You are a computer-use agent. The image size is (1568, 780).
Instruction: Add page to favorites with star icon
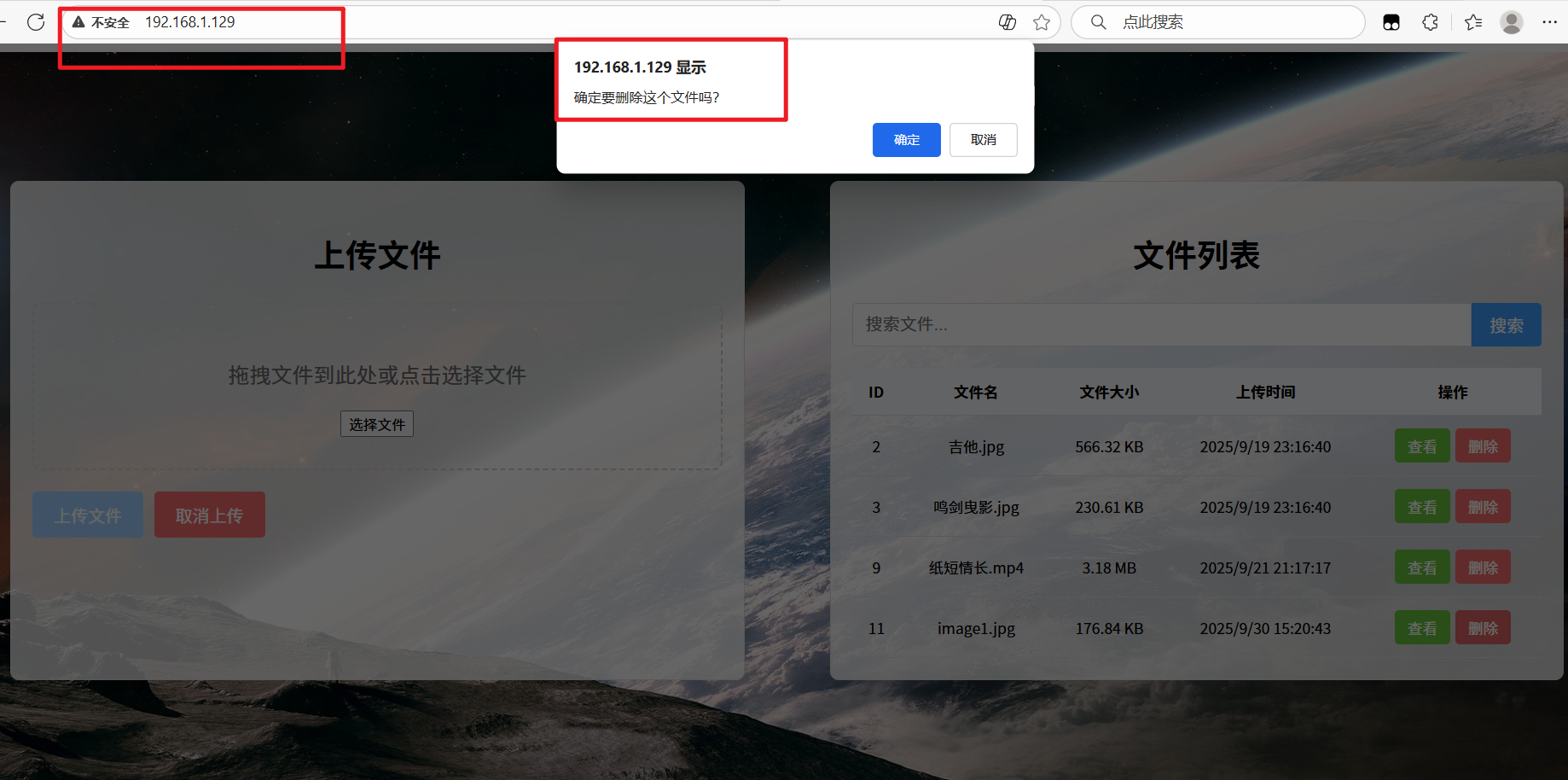1042,22
